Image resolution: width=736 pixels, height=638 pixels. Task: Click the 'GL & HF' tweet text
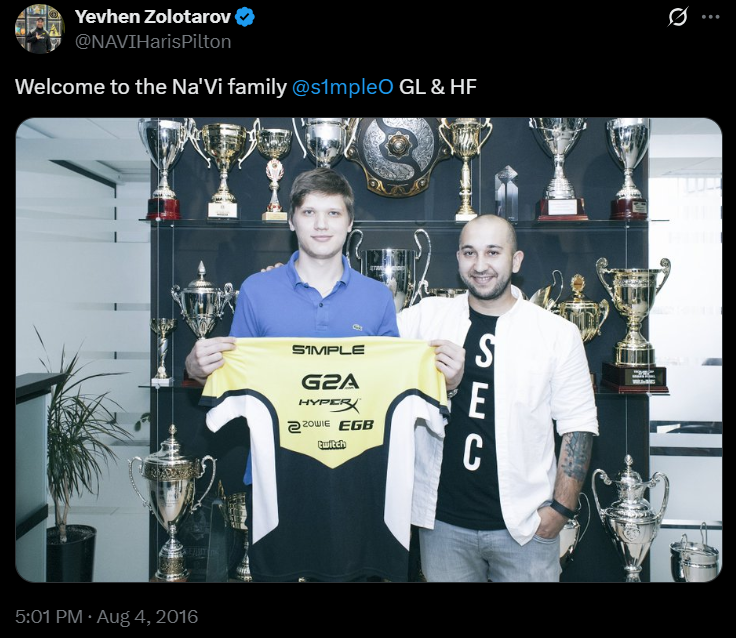438,87
